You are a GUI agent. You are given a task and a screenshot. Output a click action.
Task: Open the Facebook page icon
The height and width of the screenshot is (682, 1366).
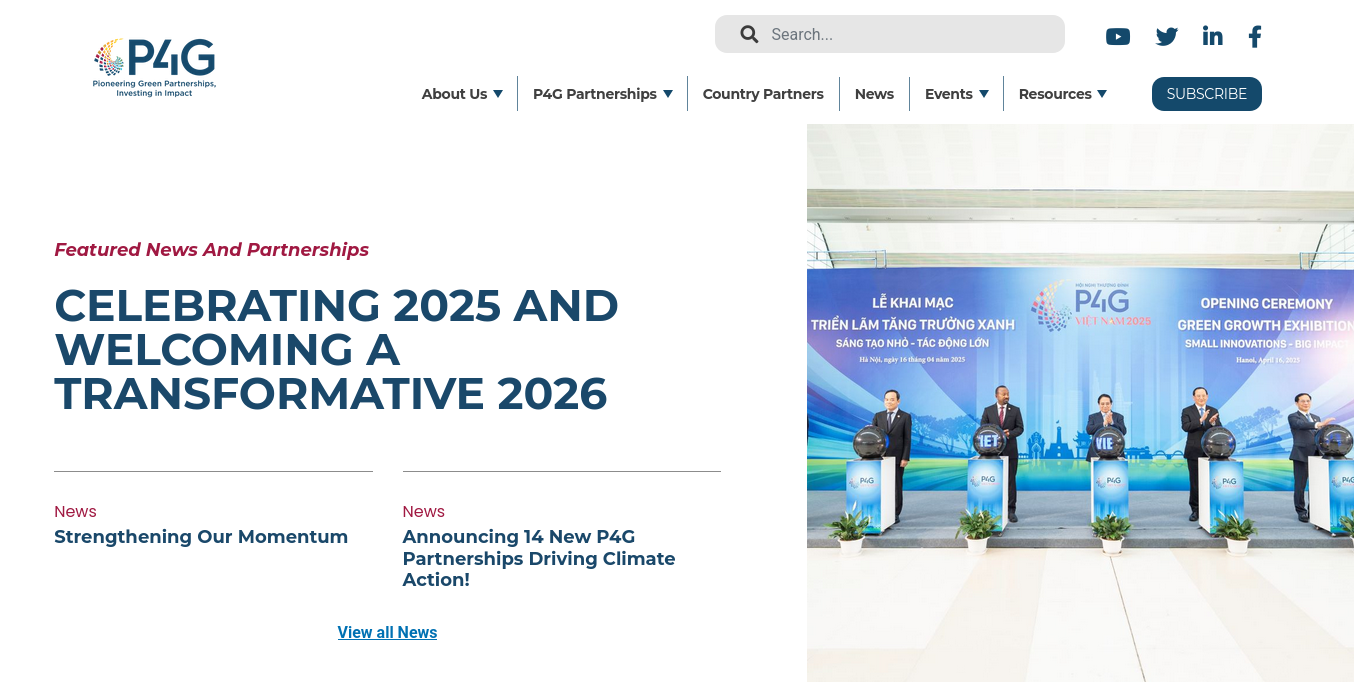point(1255,37)
